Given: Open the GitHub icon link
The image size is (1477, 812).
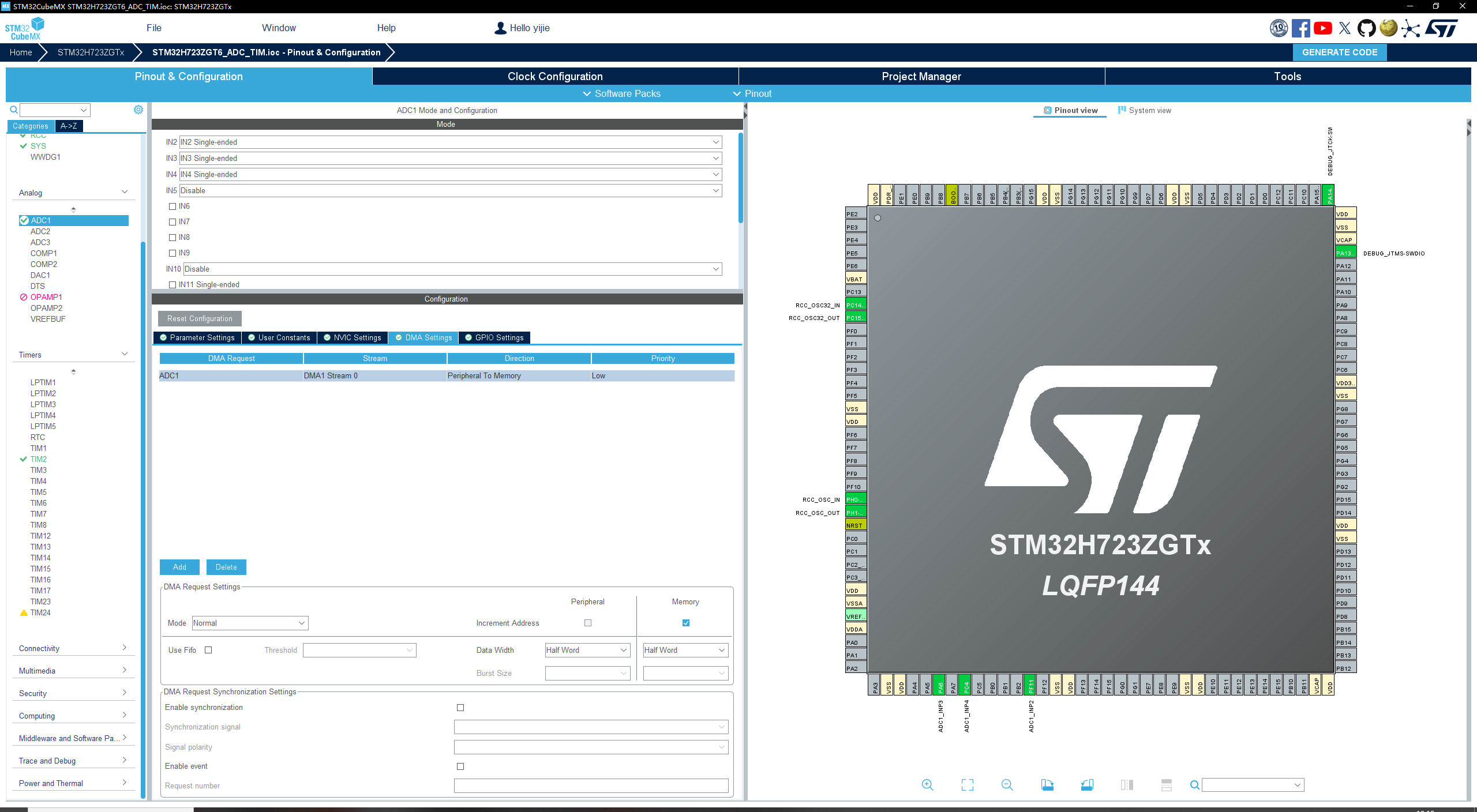Looking at the screenshot, I should [x=1366, y=28].
